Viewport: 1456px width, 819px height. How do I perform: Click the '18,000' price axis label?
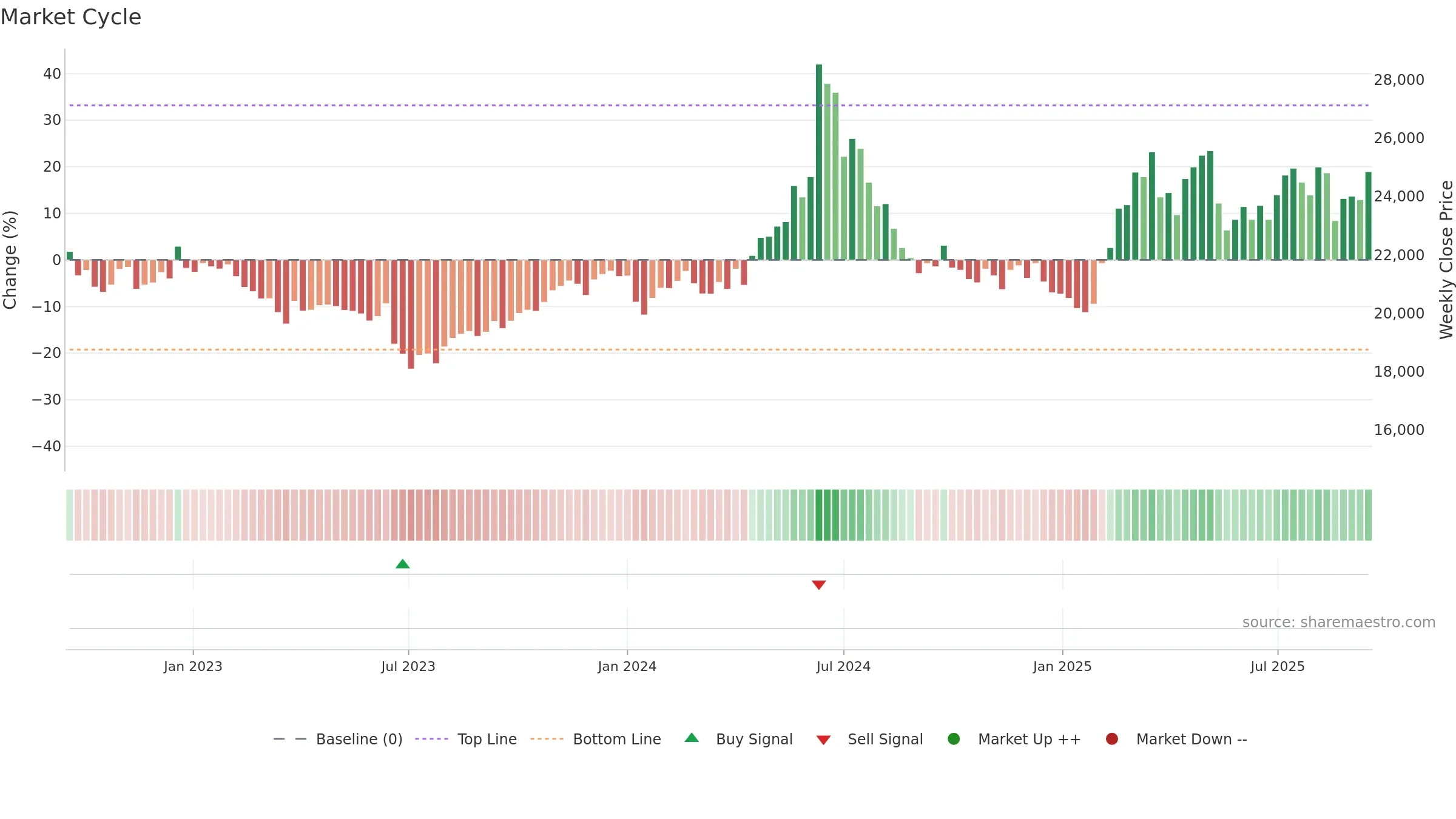(1399, 371)
